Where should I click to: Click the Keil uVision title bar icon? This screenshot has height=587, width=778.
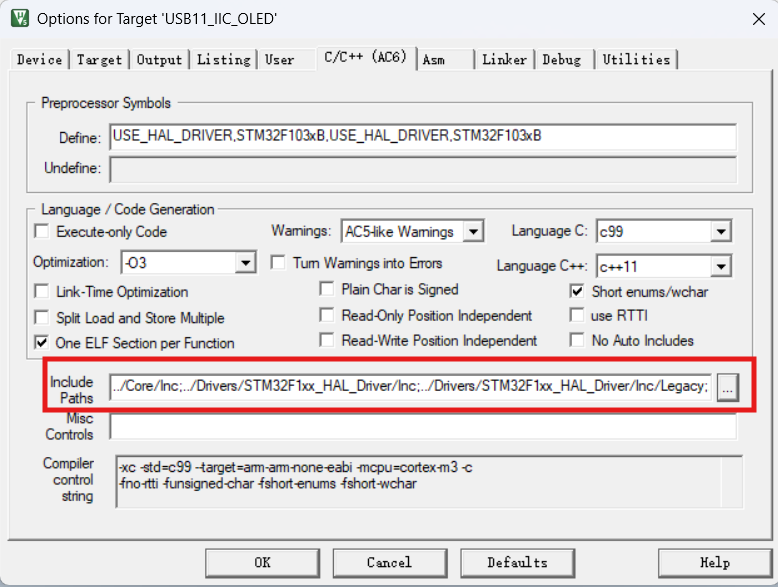pyautogui.click(x=20, y=18)
